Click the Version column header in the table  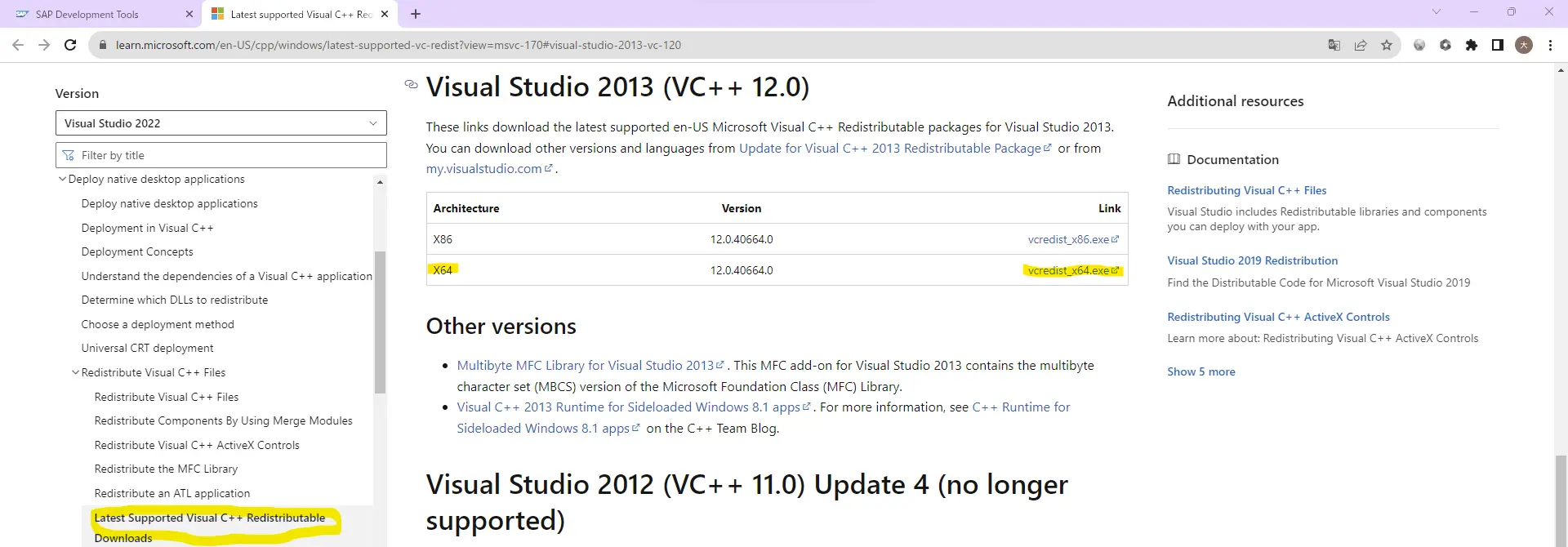point(742,208)
